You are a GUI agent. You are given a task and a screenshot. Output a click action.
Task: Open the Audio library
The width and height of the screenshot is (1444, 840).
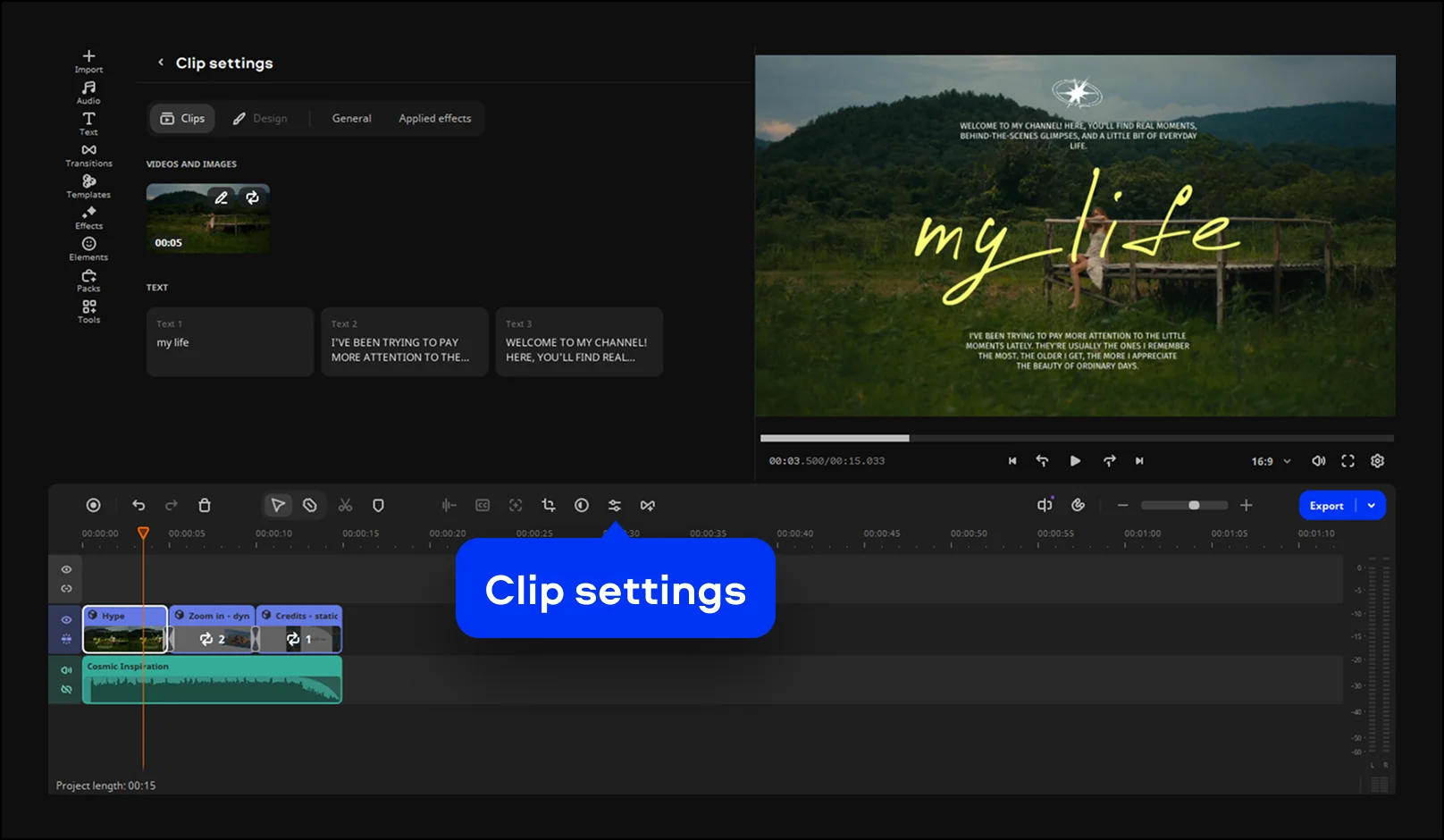tap(88, 92)
